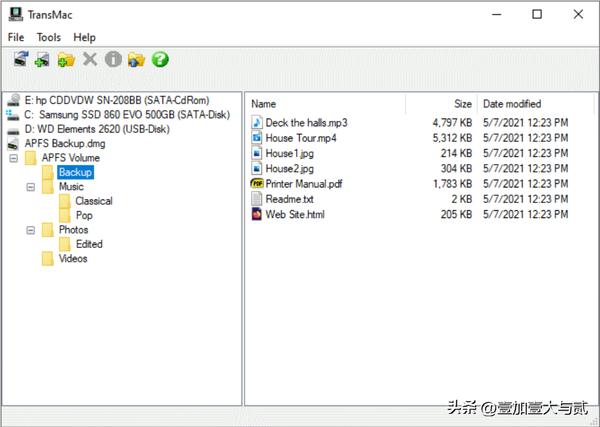
Task: Select Photos folder label in tree
Action: (73, 230)
